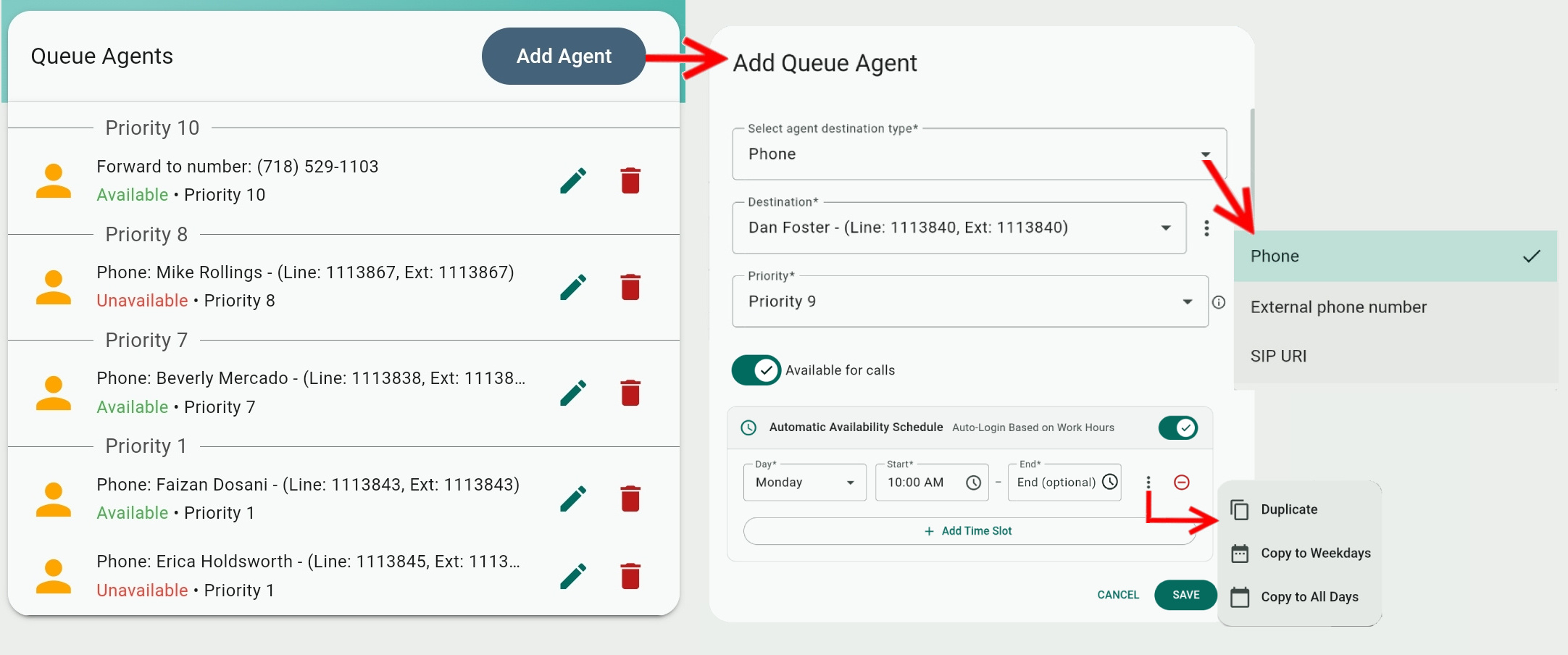The image size is (1568, 655).
Task: Delete Erica Holdsworth agent entry
Action: pos(630,576)
